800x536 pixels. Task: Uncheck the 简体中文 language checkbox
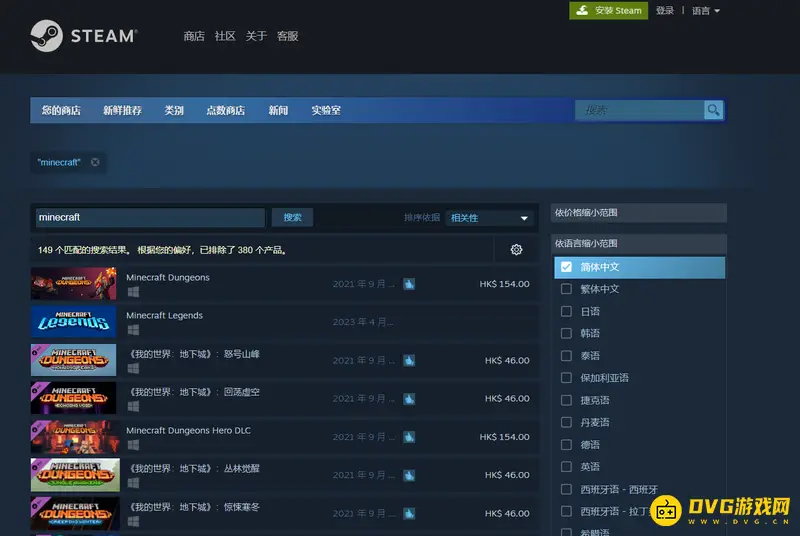(x=566, y=267)
